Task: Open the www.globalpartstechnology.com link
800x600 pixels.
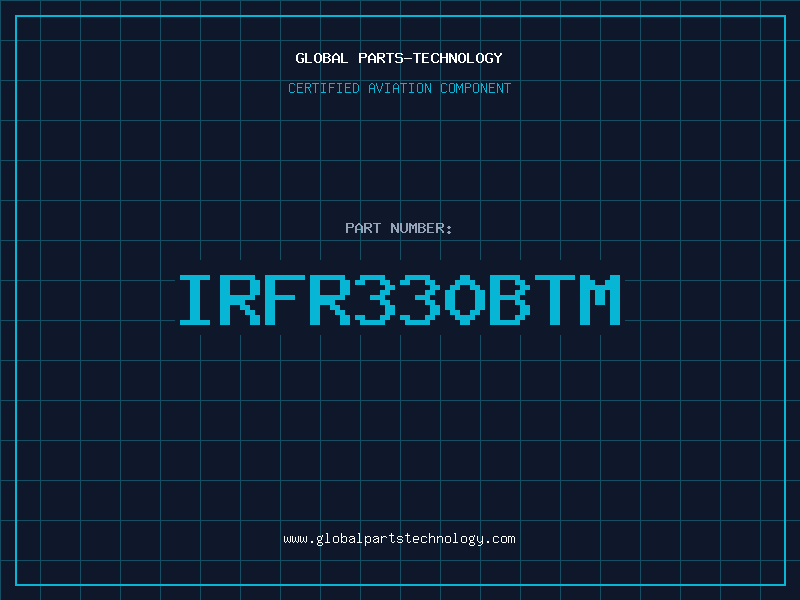Action: pos(399,539)
